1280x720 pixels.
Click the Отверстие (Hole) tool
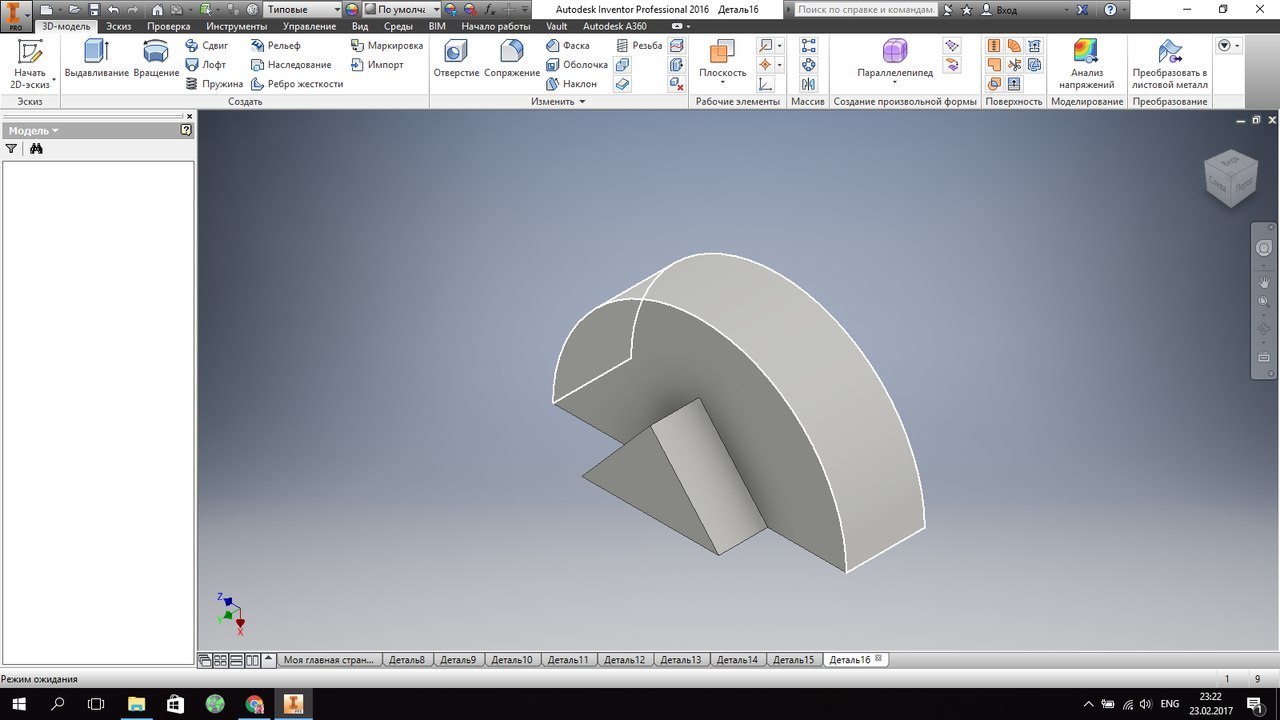pos(456,59)
